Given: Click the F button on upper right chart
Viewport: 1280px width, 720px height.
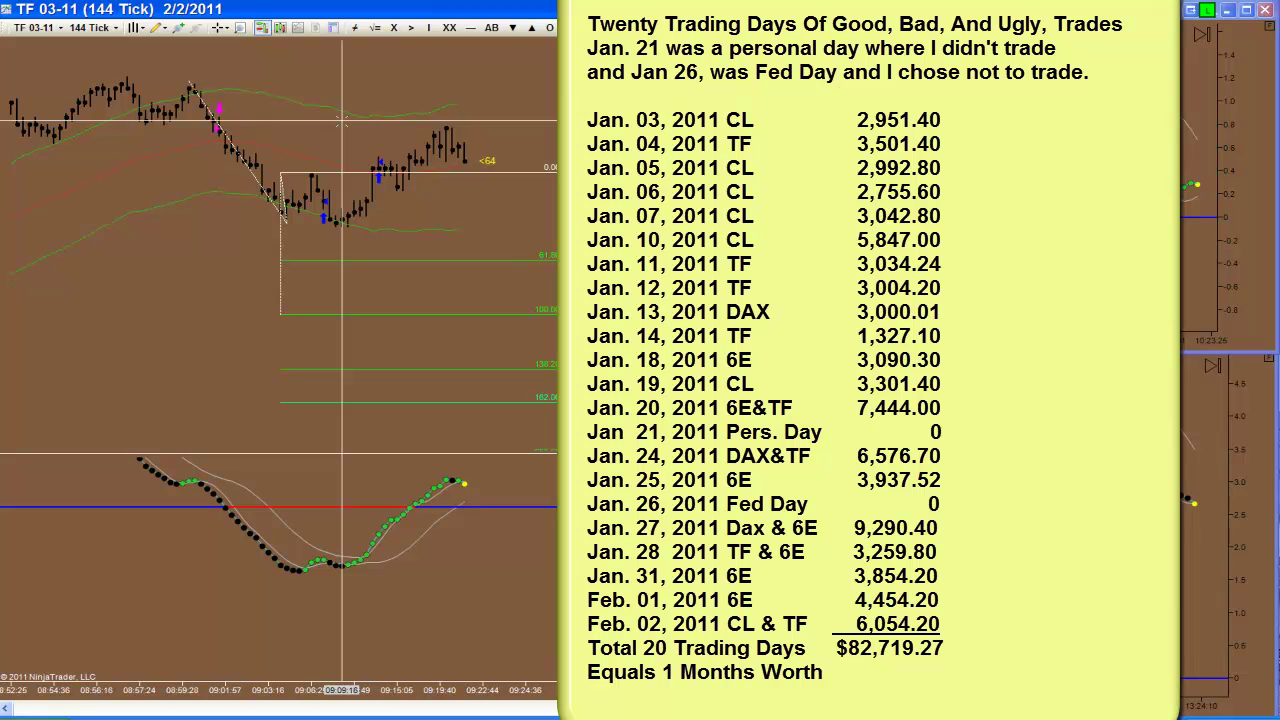Looking at the screenshot, I should 1270,27.
